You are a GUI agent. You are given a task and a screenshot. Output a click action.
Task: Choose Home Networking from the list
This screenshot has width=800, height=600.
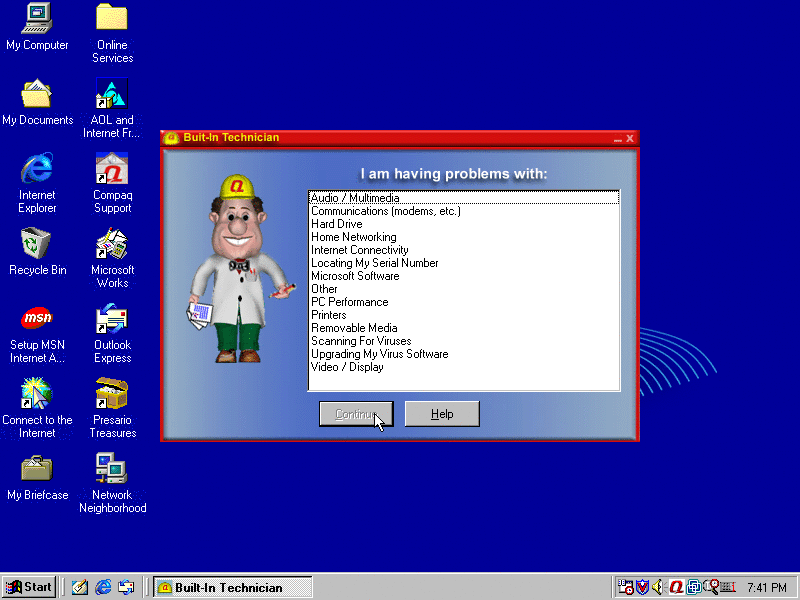(x=464, y=237)
